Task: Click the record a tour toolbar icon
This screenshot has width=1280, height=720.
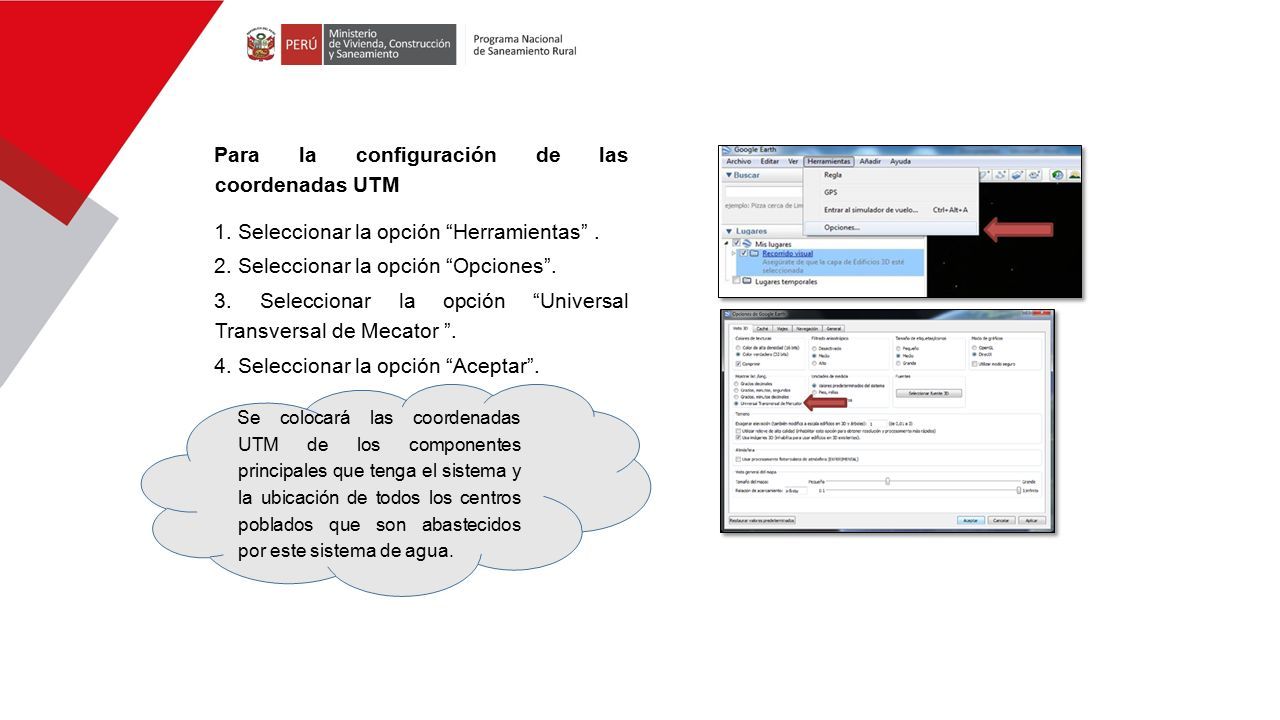Action: coord(1032,175)
